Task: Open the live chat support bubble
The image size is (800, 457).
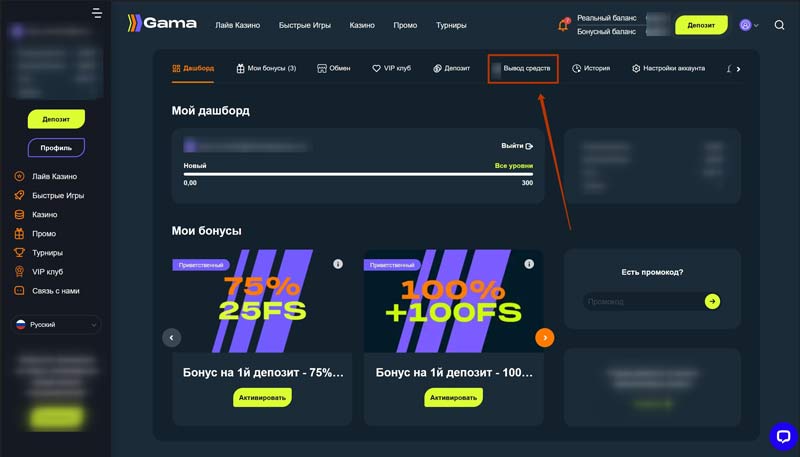Action: coord(782,436)
